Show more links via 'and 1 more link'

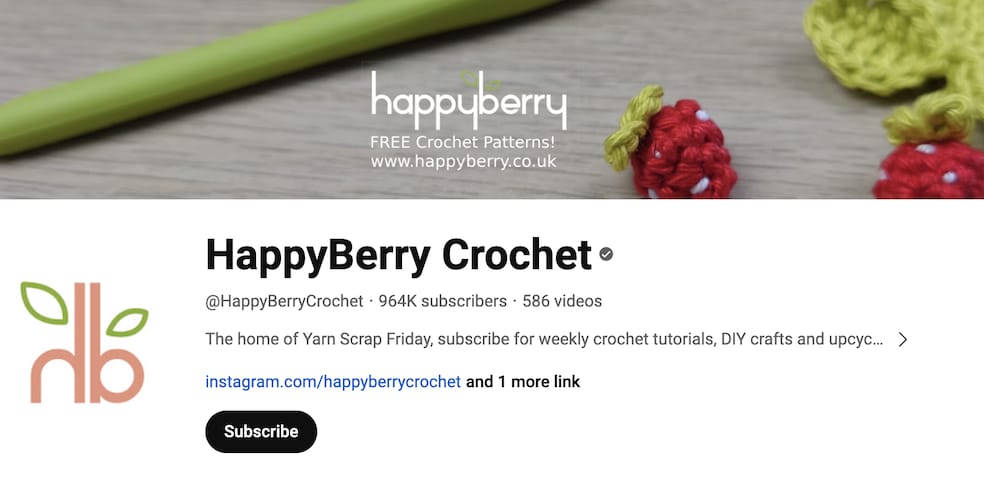[x=523, y=382]
